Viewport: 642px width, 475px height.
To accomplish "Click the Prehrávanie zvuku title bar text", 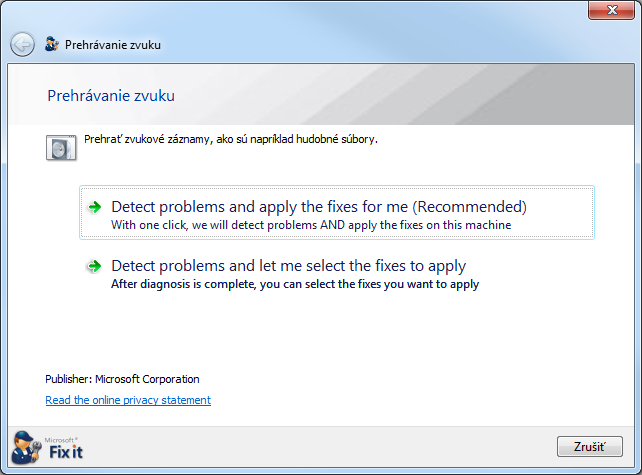I will [x=113, y=45].
